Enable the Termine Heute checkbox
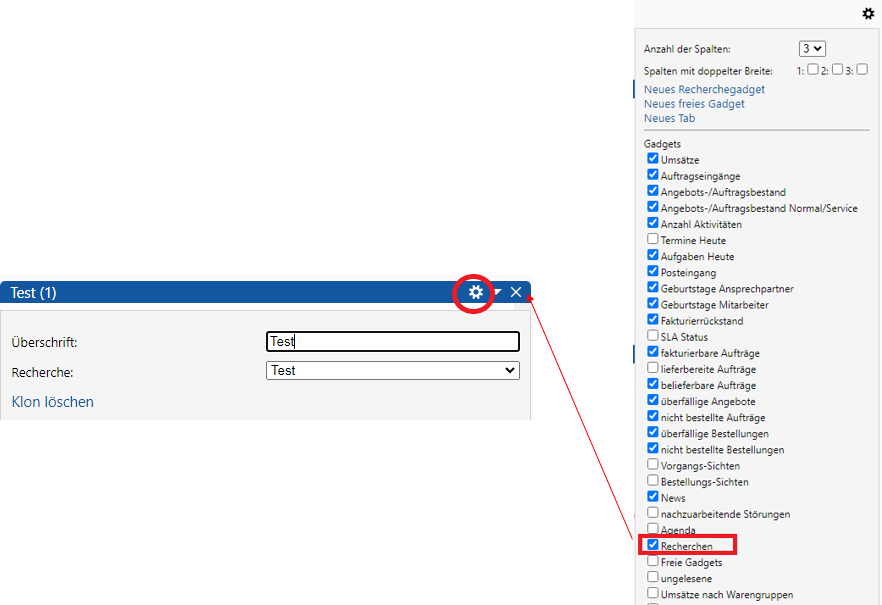This screenshot has height=605, width=882. pos(653,239)
